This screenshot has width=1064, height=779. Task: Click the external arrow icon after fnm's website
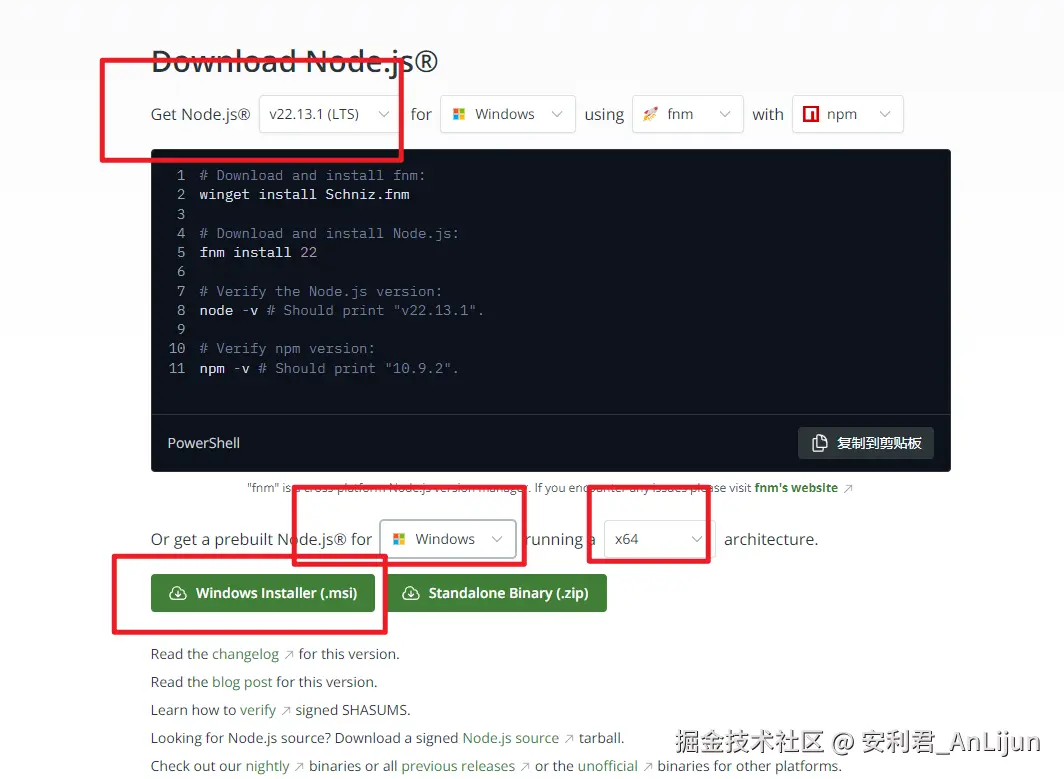click(848, 489)
